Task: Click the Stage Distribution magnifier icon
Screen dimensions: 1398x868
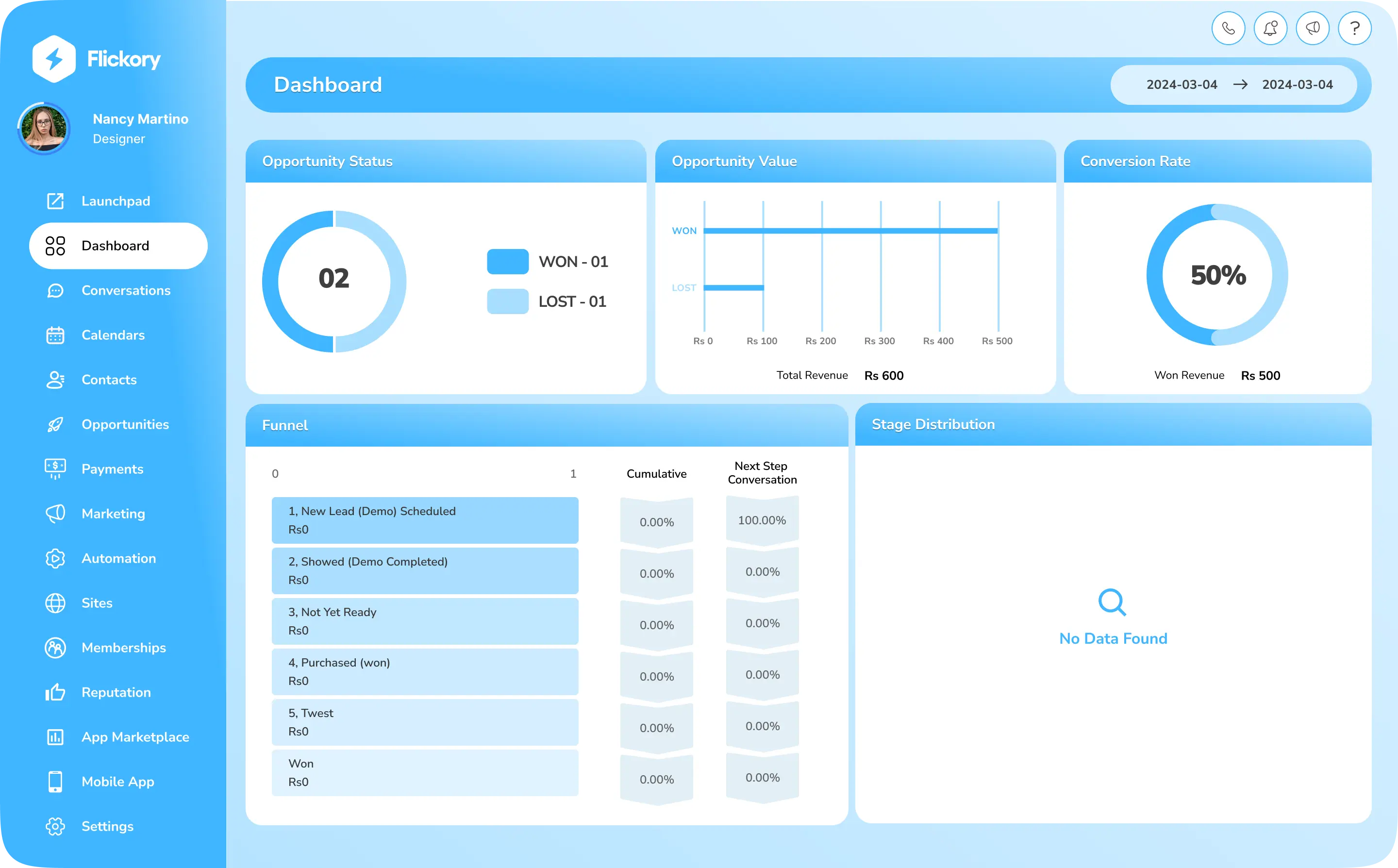Action: point(1112,602)
